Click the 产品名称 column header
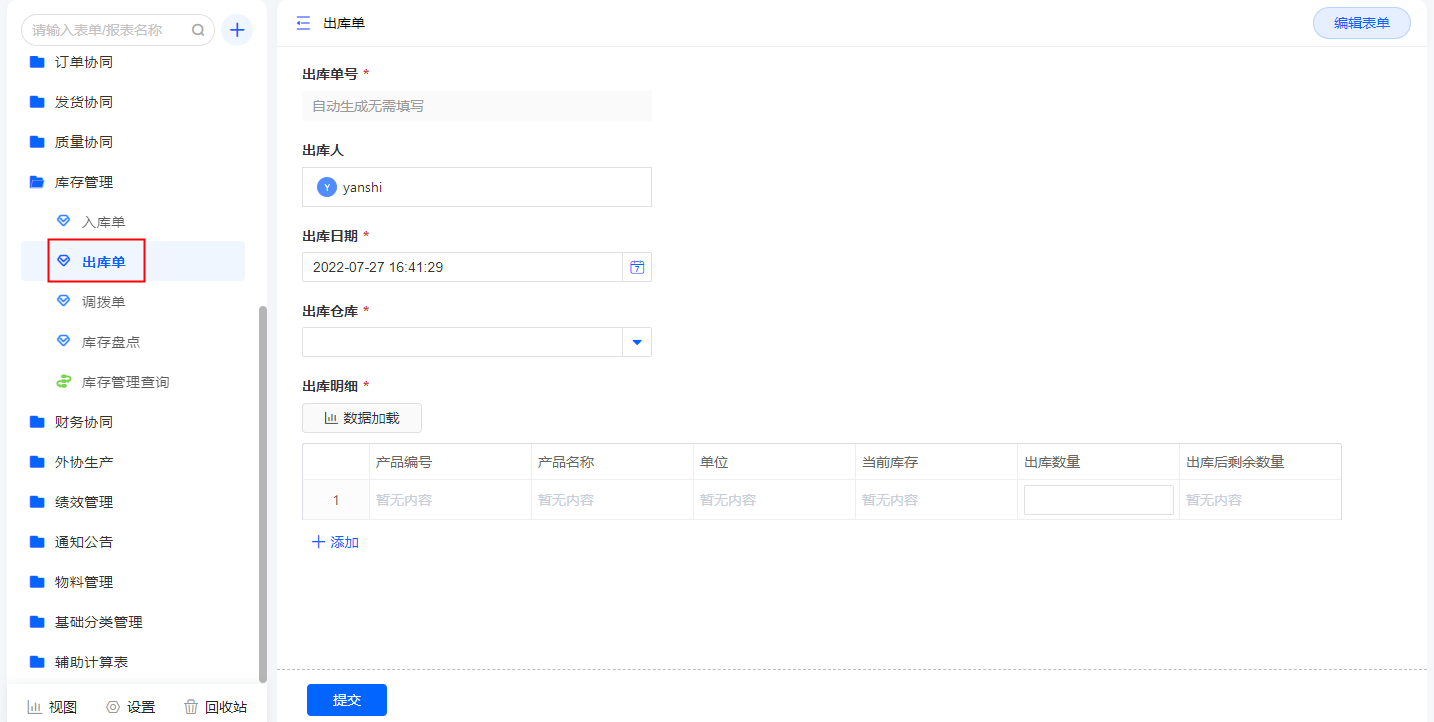The height and width of the screenshot is (722, 1434). click(x=612, y=462)
